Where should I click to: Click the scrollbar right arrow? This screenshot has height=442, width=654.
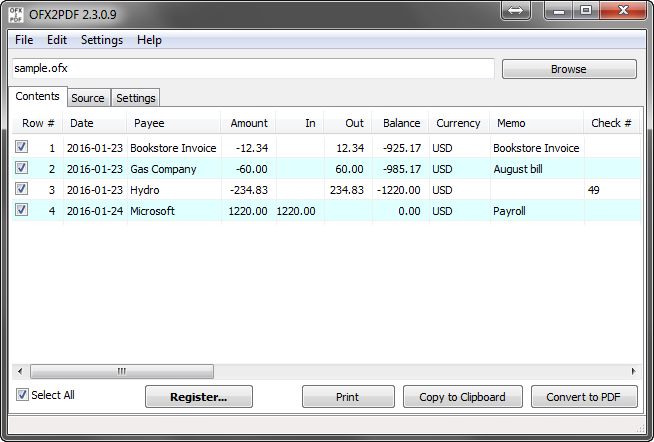click(634, 371)
